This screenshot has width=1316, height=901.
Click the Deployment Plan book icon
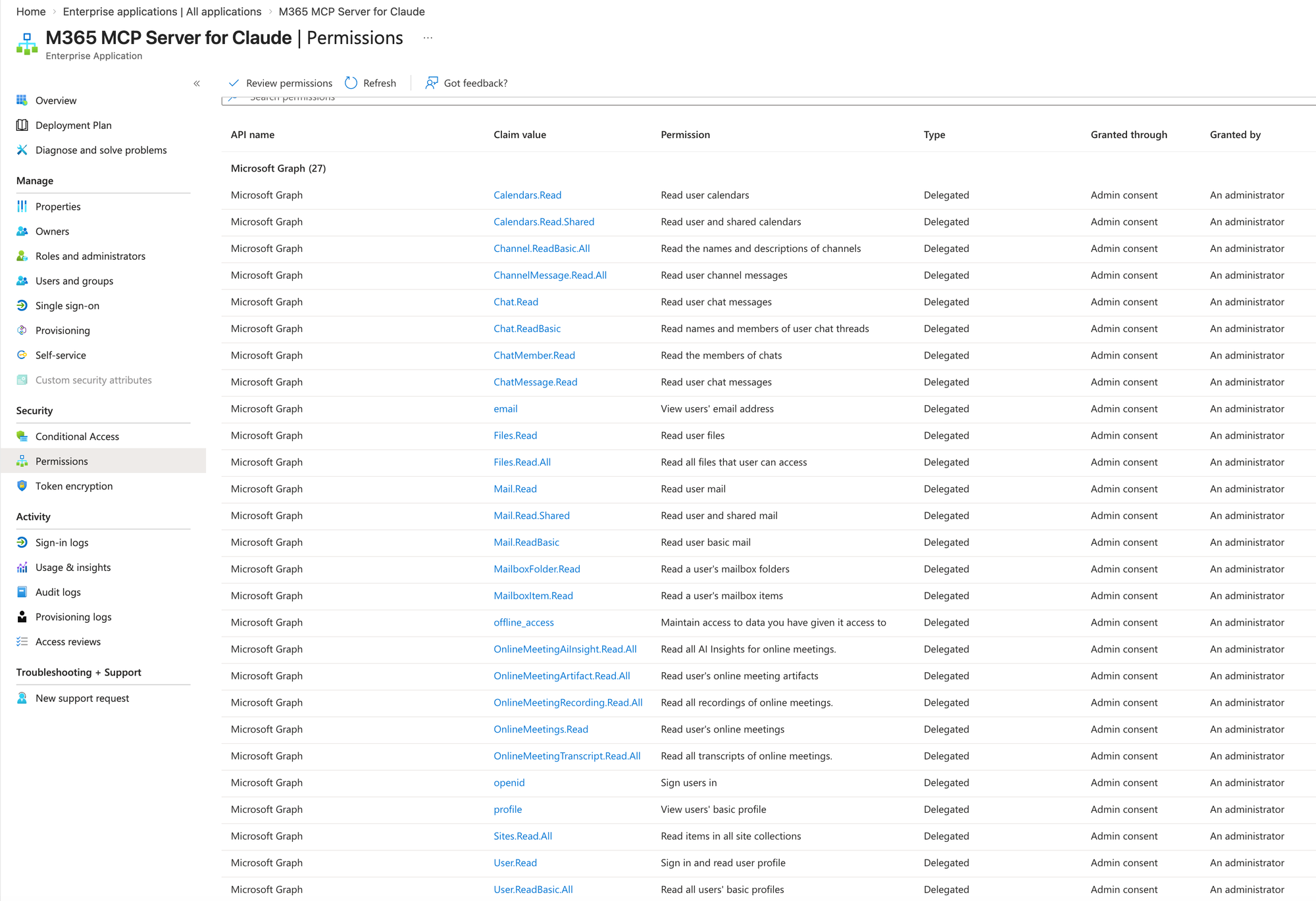pyautogui.click(x=22, y=125)
